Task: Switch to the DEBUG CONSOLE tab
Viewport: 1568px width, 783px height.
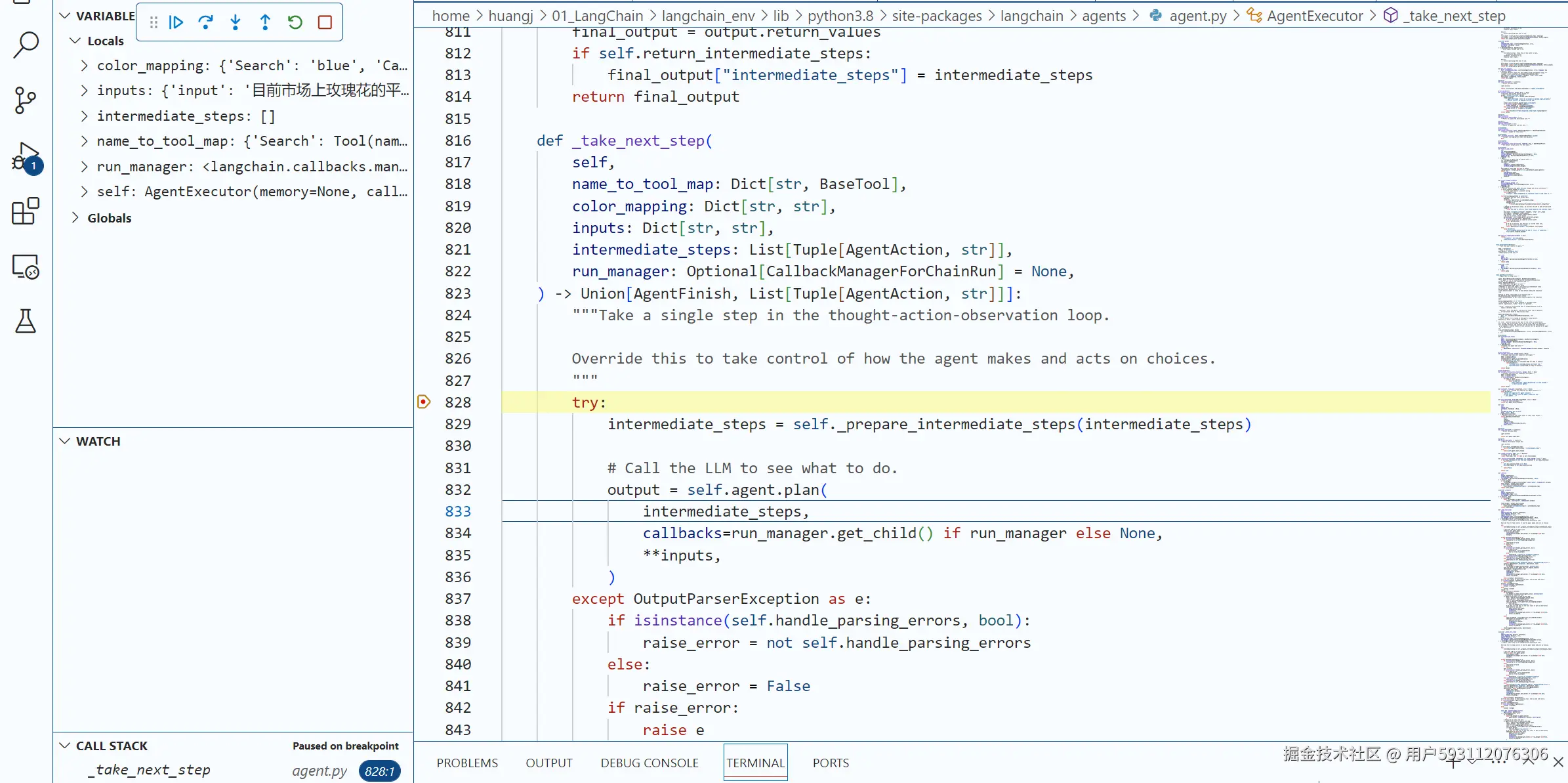Action: coord(649,763)
